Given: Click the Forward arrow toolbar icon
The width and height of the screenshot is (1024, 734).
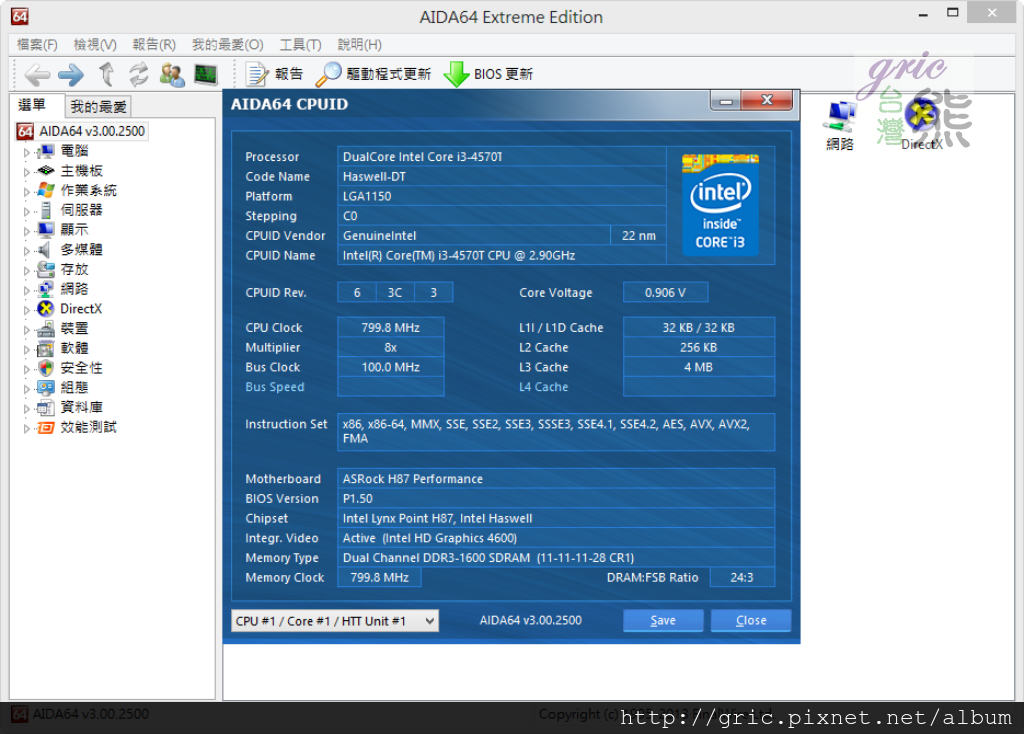Looking at the screenshot, I should [71, 74].
